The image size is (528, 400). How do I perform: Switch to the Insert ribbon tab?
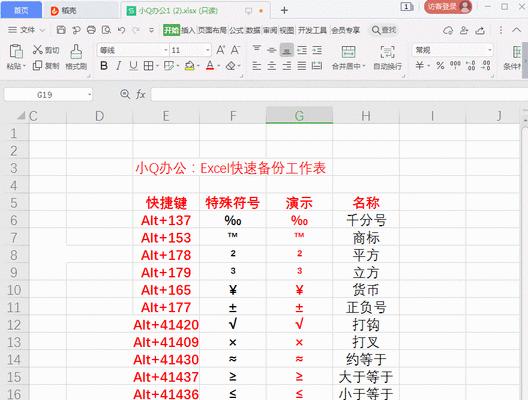click(x=188, y=30)
